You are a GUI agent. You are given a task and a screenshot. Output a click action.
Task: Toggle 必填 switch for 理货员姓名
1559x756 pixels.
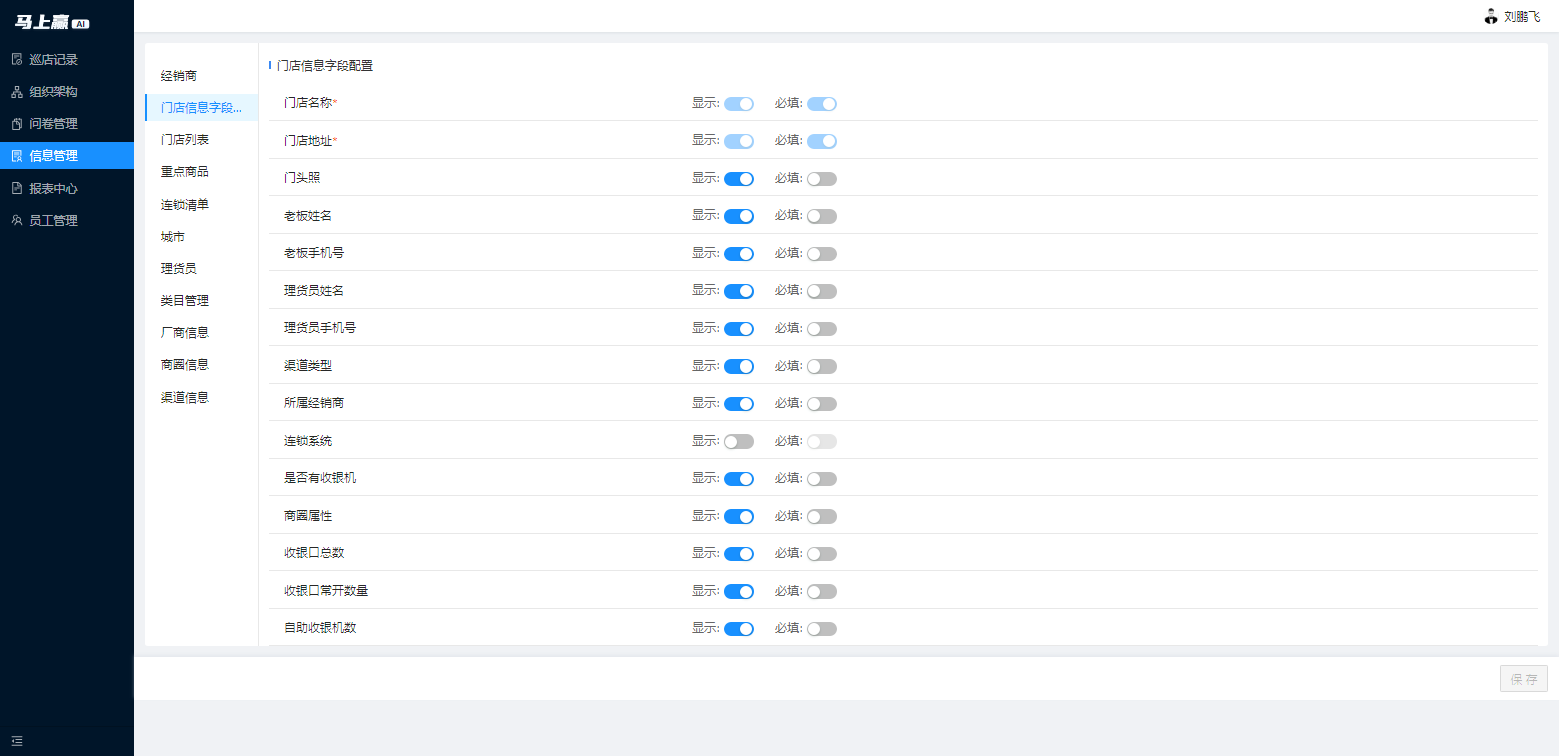(x=822, y=291)
